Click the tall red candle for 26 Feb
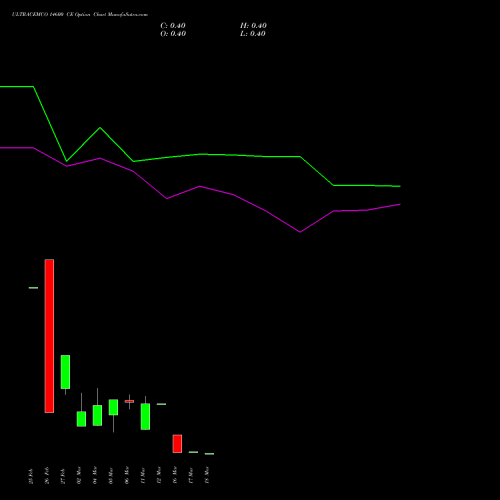This screenshot has width=500, height=500. pyautogui.click(x=49, y=336)
